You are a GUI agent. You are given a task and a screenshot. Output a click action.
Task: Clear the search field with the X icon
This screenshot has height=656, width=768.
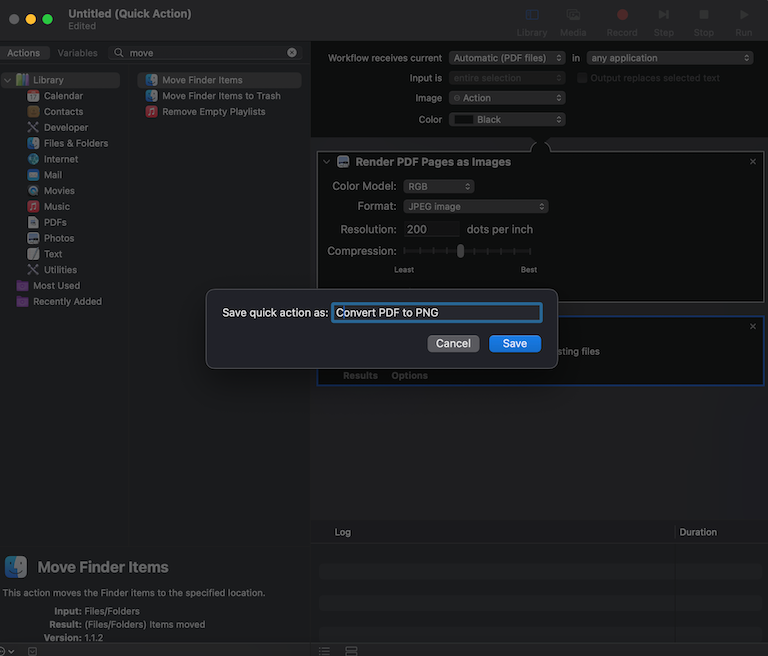292,52
